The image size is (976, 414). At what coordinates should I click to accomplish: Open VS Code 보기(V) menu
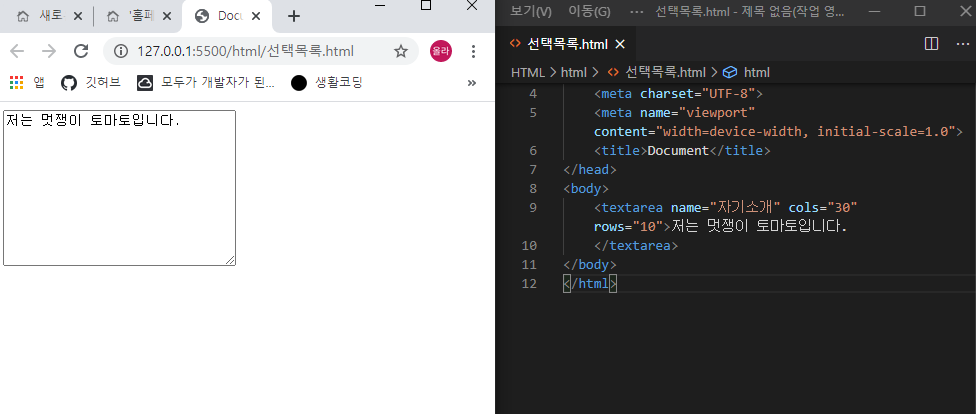tap(531, 11)
